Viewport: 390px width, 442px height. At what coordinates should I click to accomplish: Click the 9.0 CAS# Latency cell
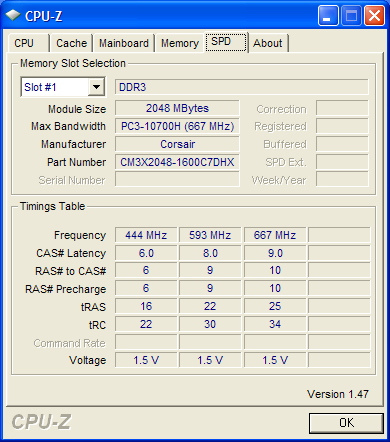tap(275, 253)
